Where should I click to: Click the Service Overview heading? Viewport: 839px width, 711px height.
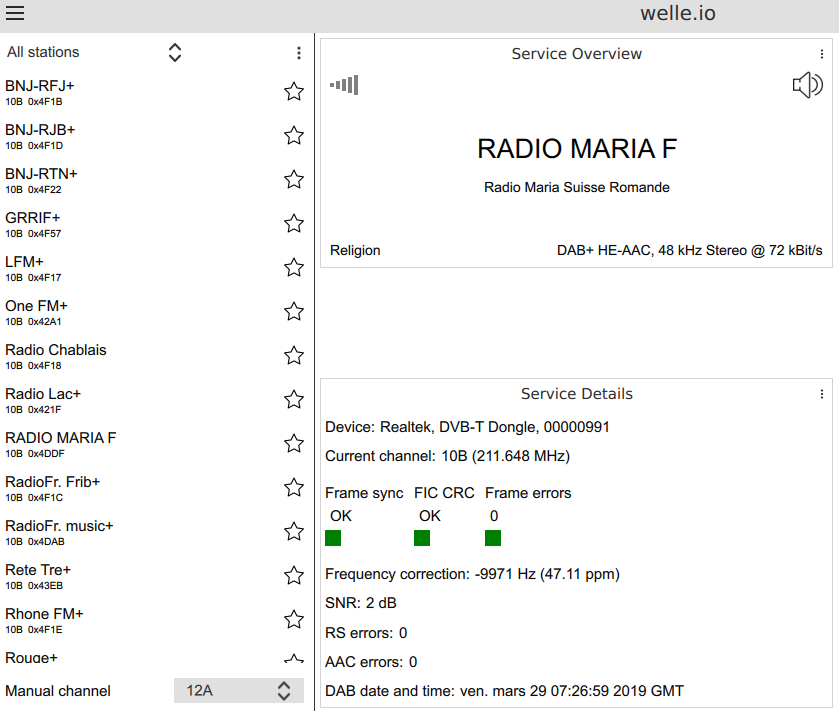576,54
